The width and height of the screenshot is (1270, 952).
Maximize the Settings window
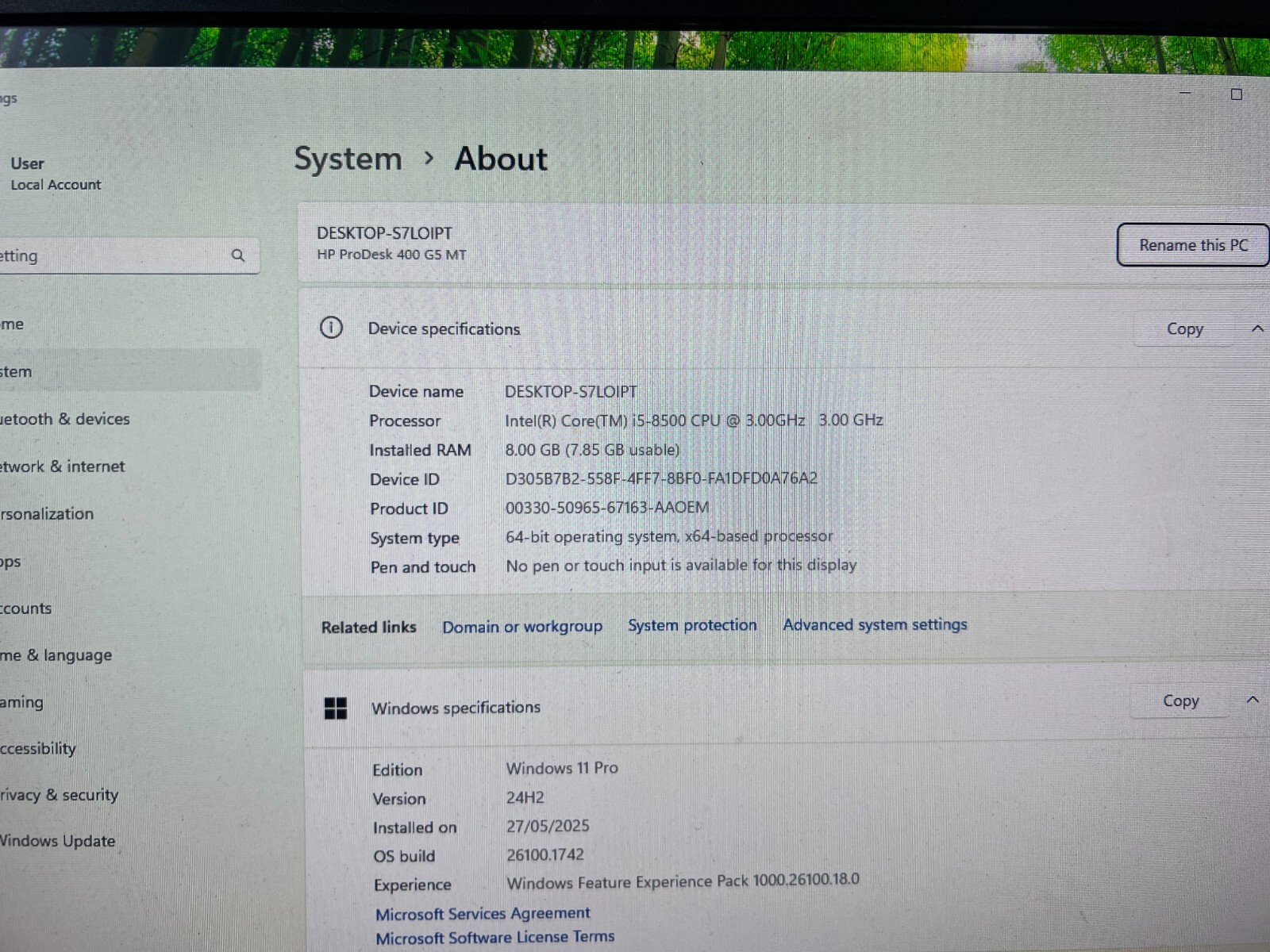(x=1236, y=94)
